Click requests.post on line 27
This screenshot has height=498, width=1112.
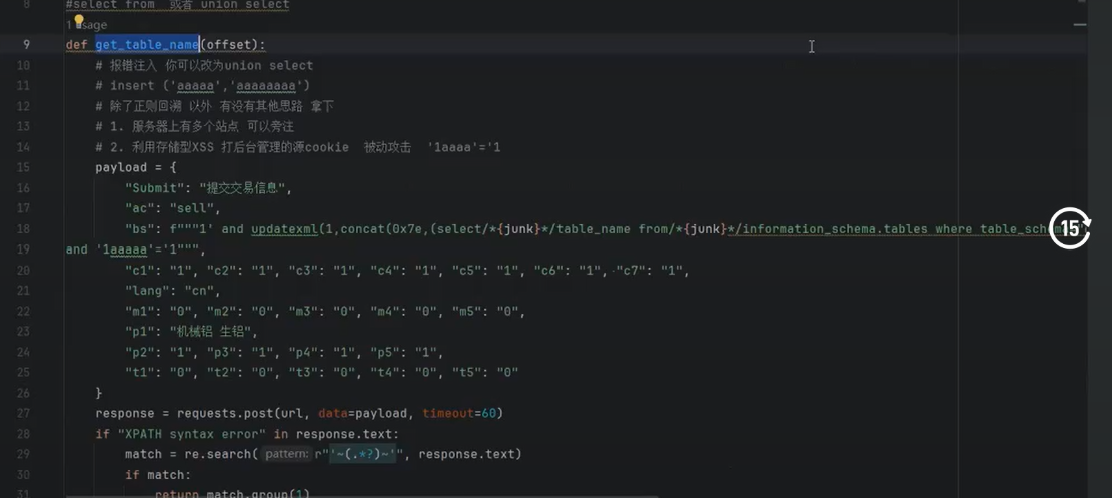[221, 413]
